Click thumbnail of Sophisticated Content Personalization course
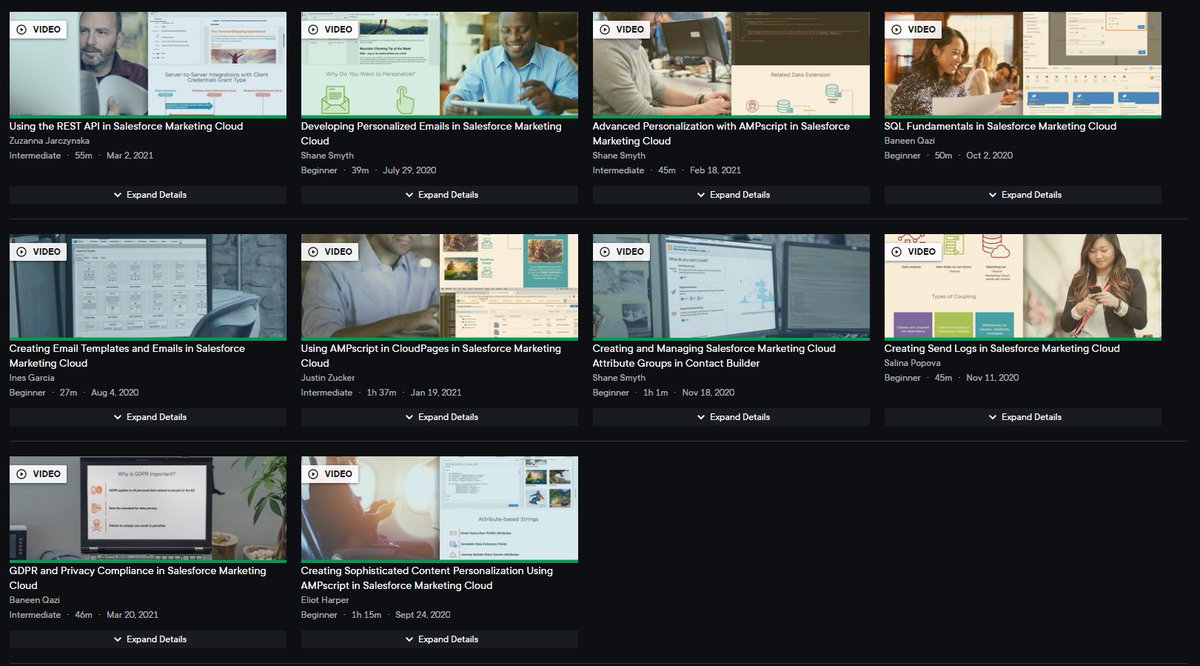The width and height of the screenshot is (1200, 666). (x=440, y=509)
